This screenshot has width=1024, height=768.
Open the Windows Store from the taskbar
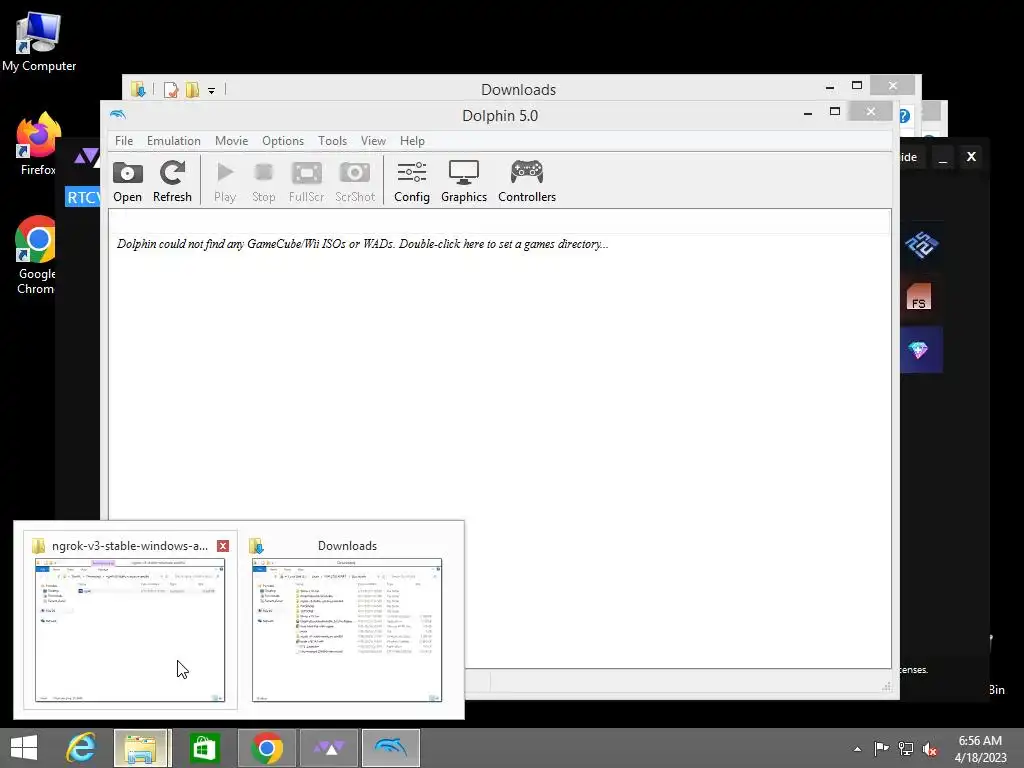(x=204, y=748)
